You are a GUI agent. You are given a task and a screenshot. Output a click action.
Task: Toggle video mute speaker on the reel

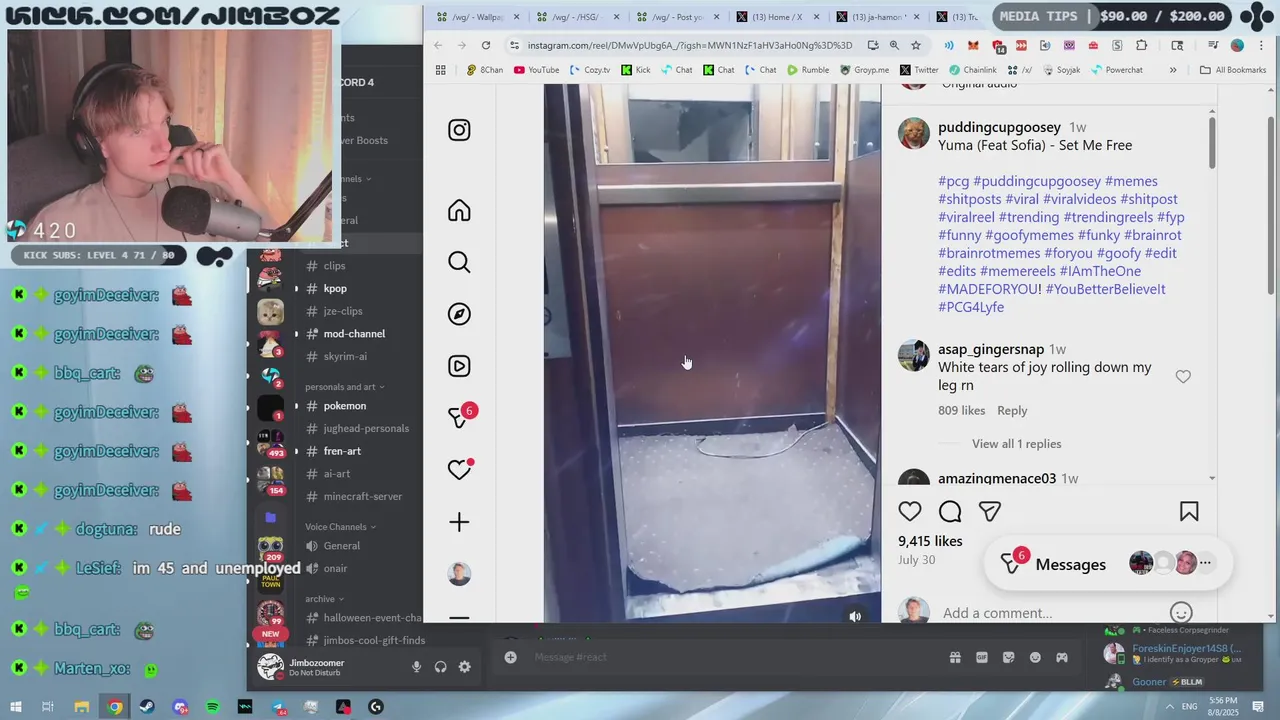click(855, 617)
